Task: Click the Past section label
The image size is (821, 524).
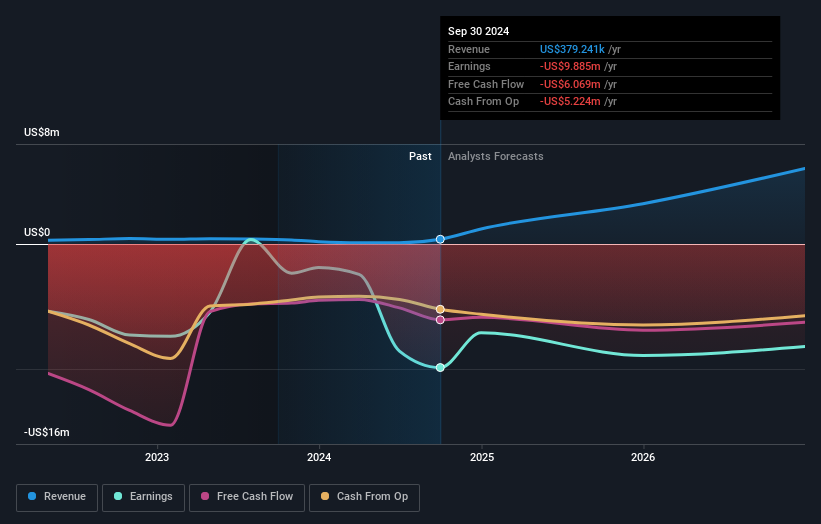Action: pyautogui.click(x=420, y=157)
